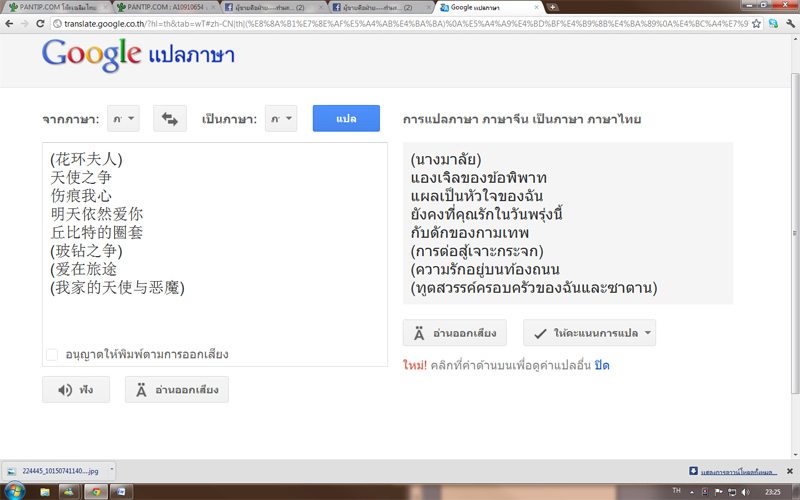
Task: Click source line (我家的天使与恶魔)
Action: tap(117, 288)
